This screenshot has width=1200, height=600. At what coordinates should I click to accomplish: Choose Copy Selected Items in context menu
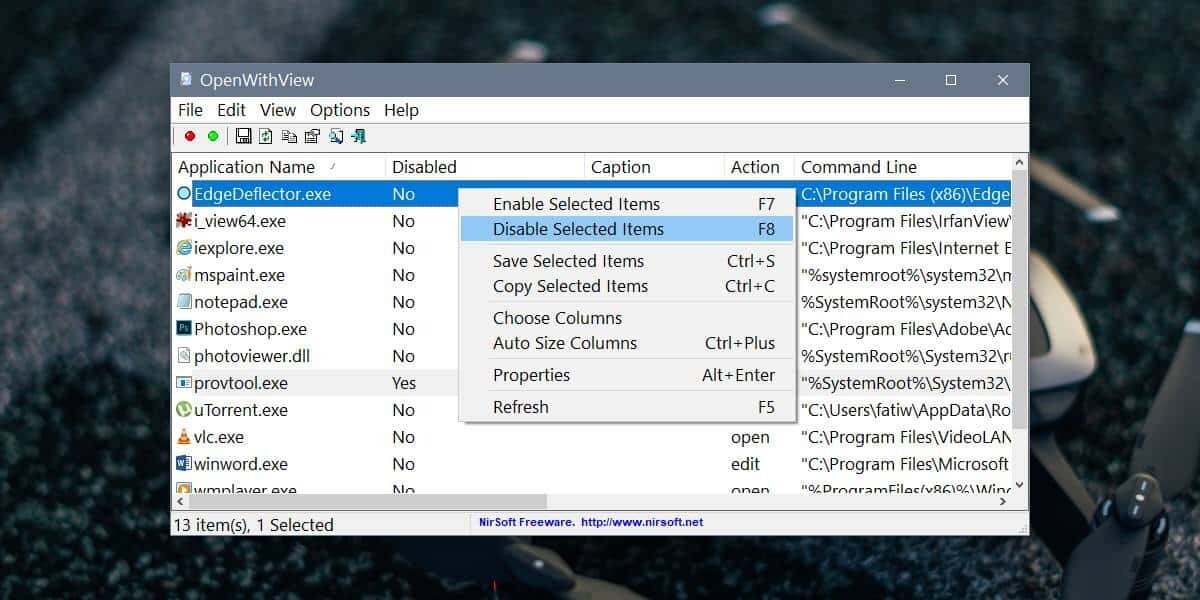[627, 286]
